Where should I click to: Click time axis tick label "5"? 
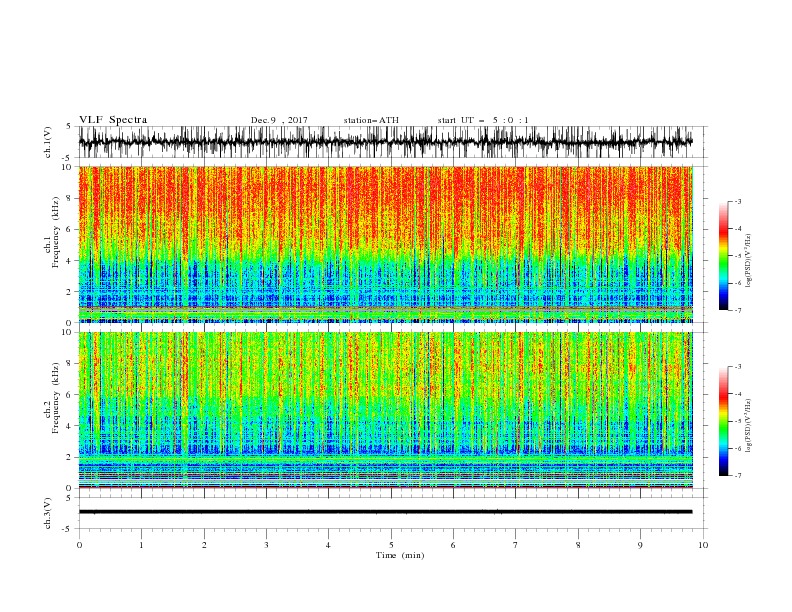391,545
